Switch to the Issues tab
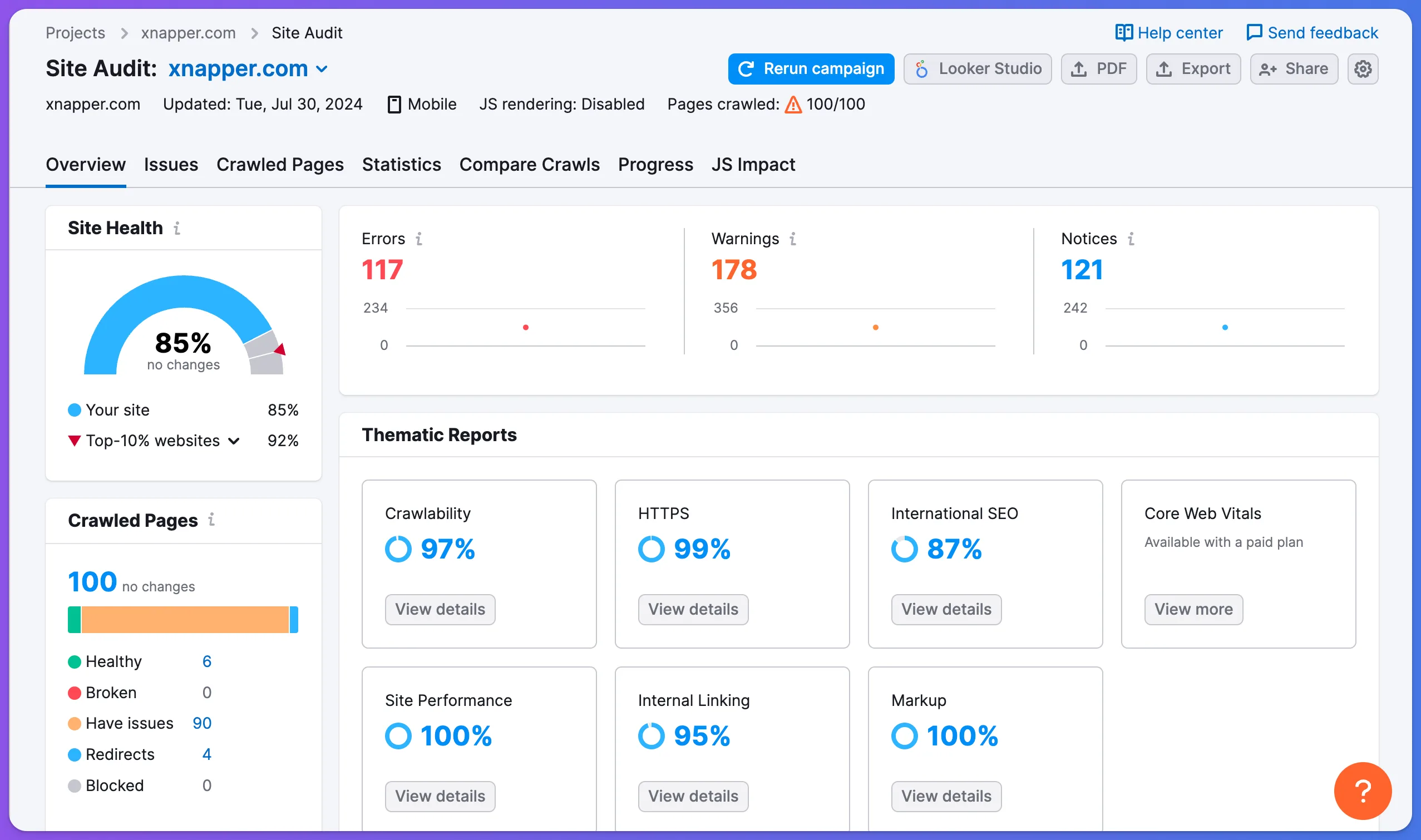This screenshot has height=840, width=1421. [171, 165]
